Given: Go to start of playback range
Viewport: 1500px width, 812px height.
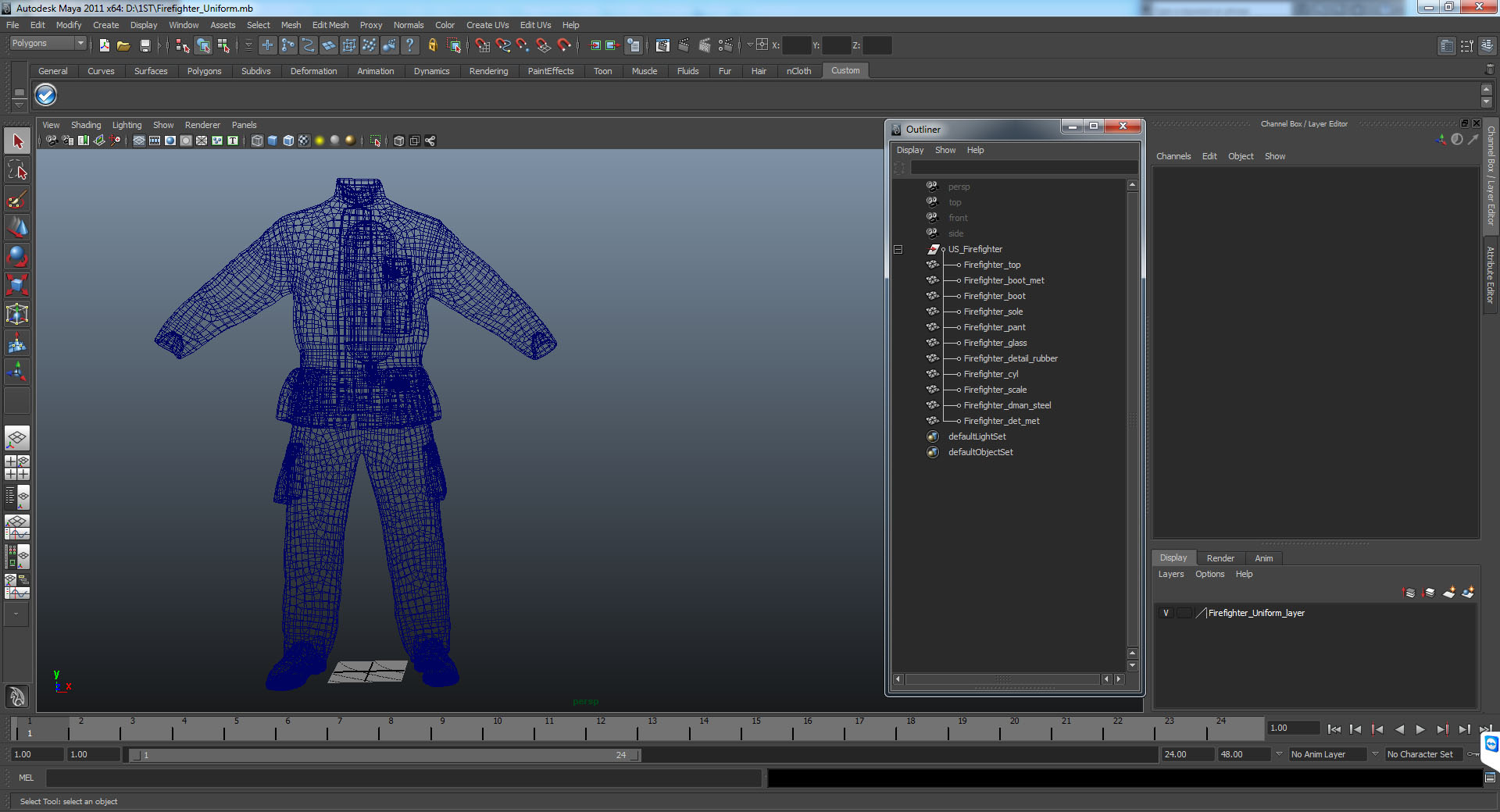Looking at the screenshot, I should pos(1334,729).
